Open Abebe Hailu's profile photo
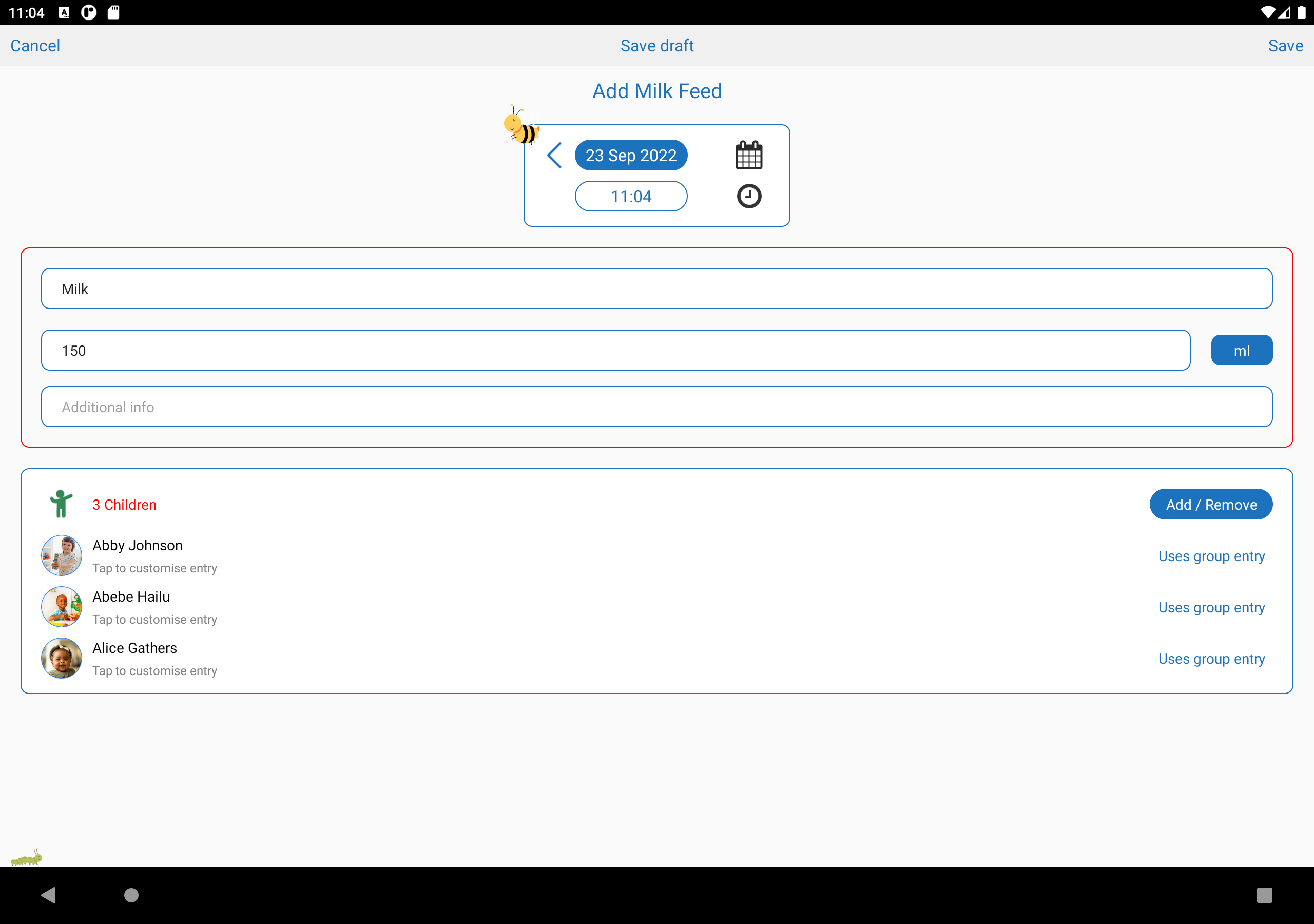Image resolution: width=1314 pixels, height=924 pixels. [x=61, y=607]
